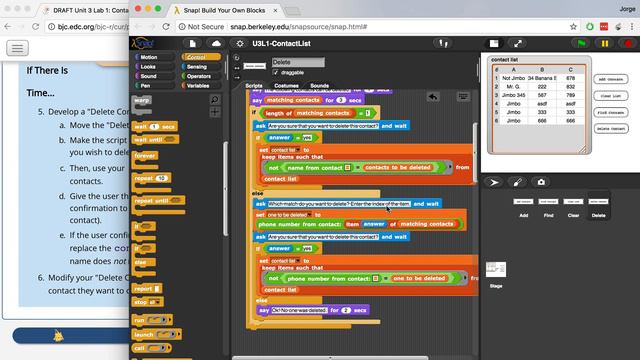
Task: Click the Find Contact button on stage
Action: (611, 112)
